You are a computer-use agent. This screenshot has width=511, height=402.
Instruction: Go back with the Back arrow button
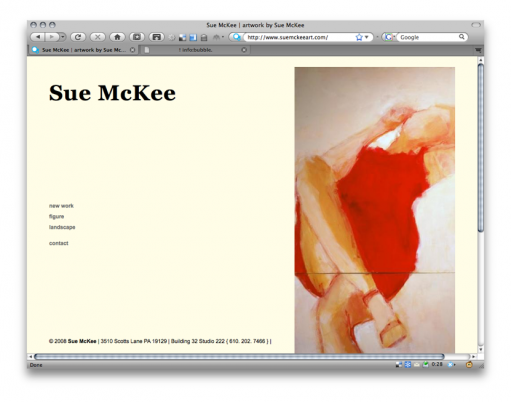pyautogui.click(x=37, y=37)
